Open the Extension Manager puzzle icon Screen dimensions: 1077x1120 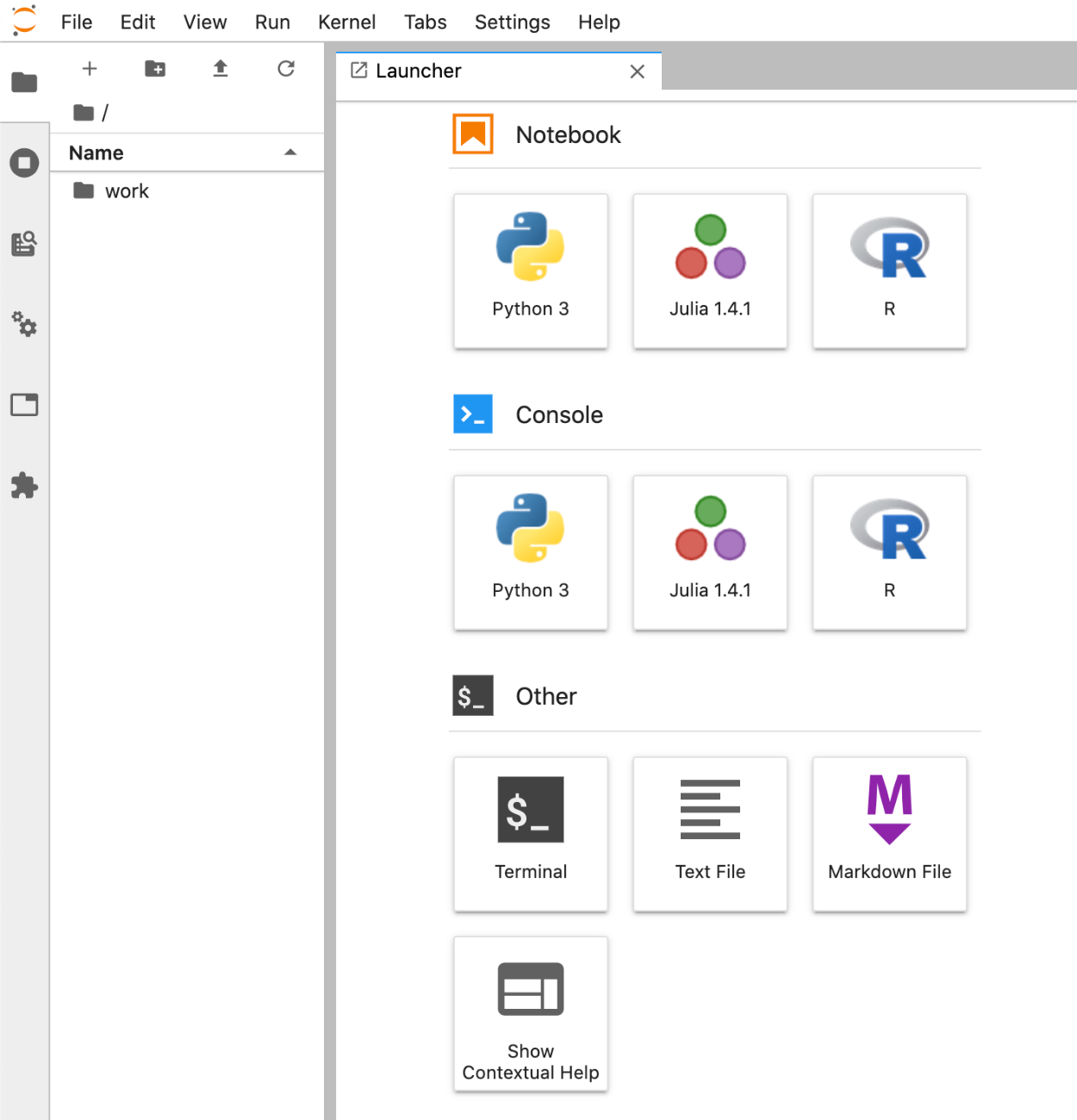pyautogui.click(x=24, y=486)
